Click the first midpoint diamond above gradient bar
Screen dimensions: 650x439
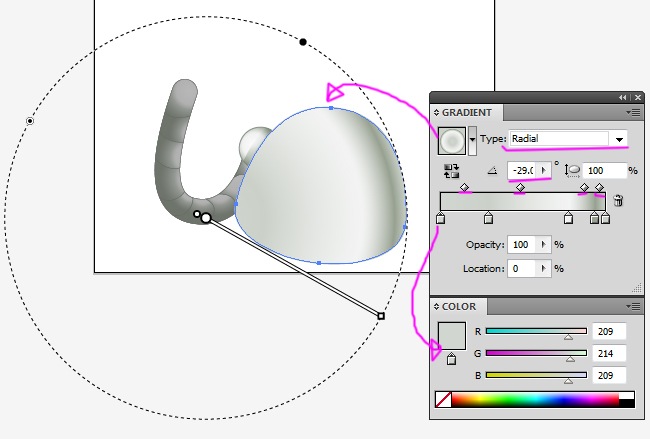click(464, 187)
